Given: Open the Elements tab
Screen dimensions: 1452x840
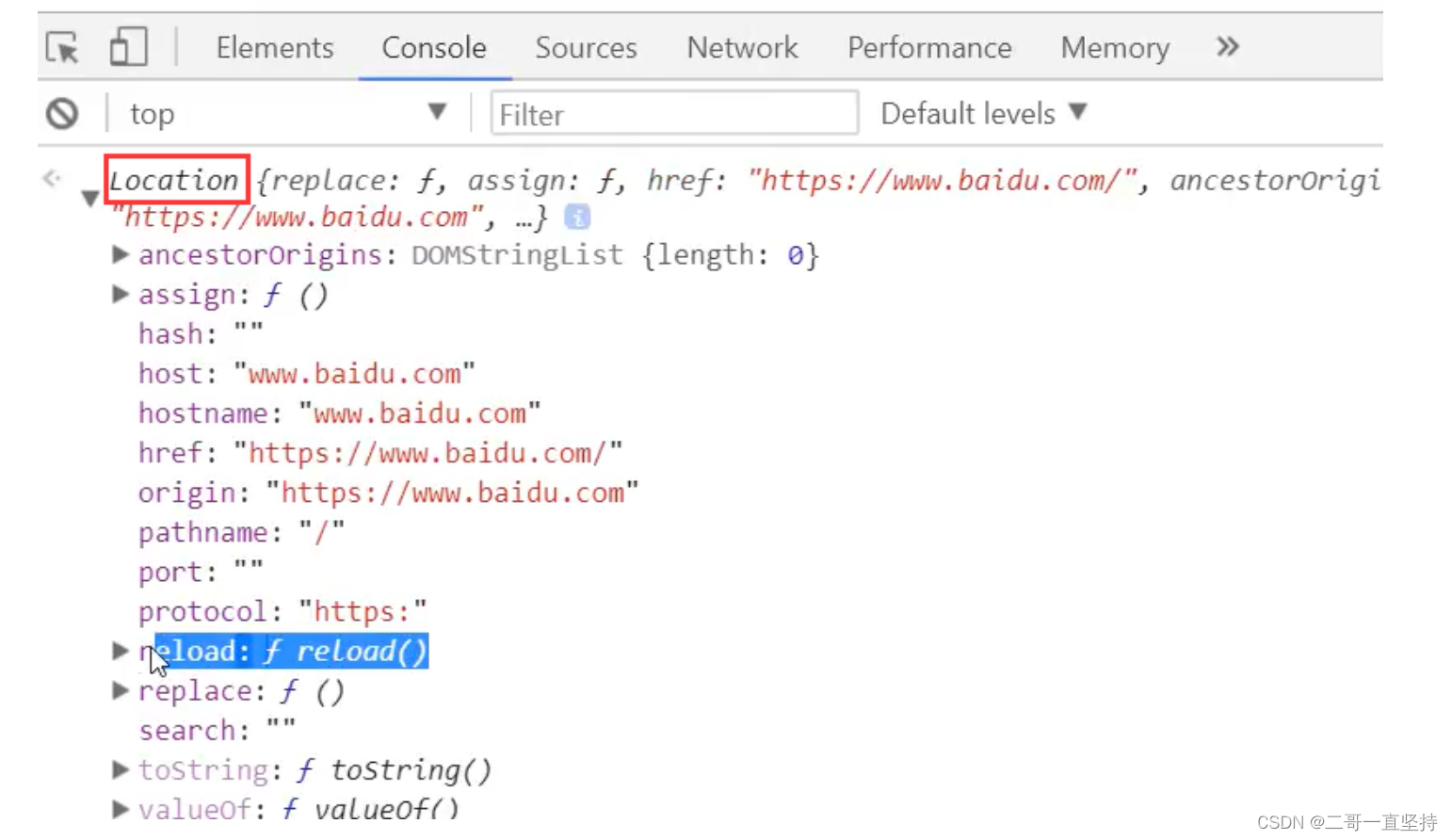Looking at the screenshot, I should [x=274, y=47].
